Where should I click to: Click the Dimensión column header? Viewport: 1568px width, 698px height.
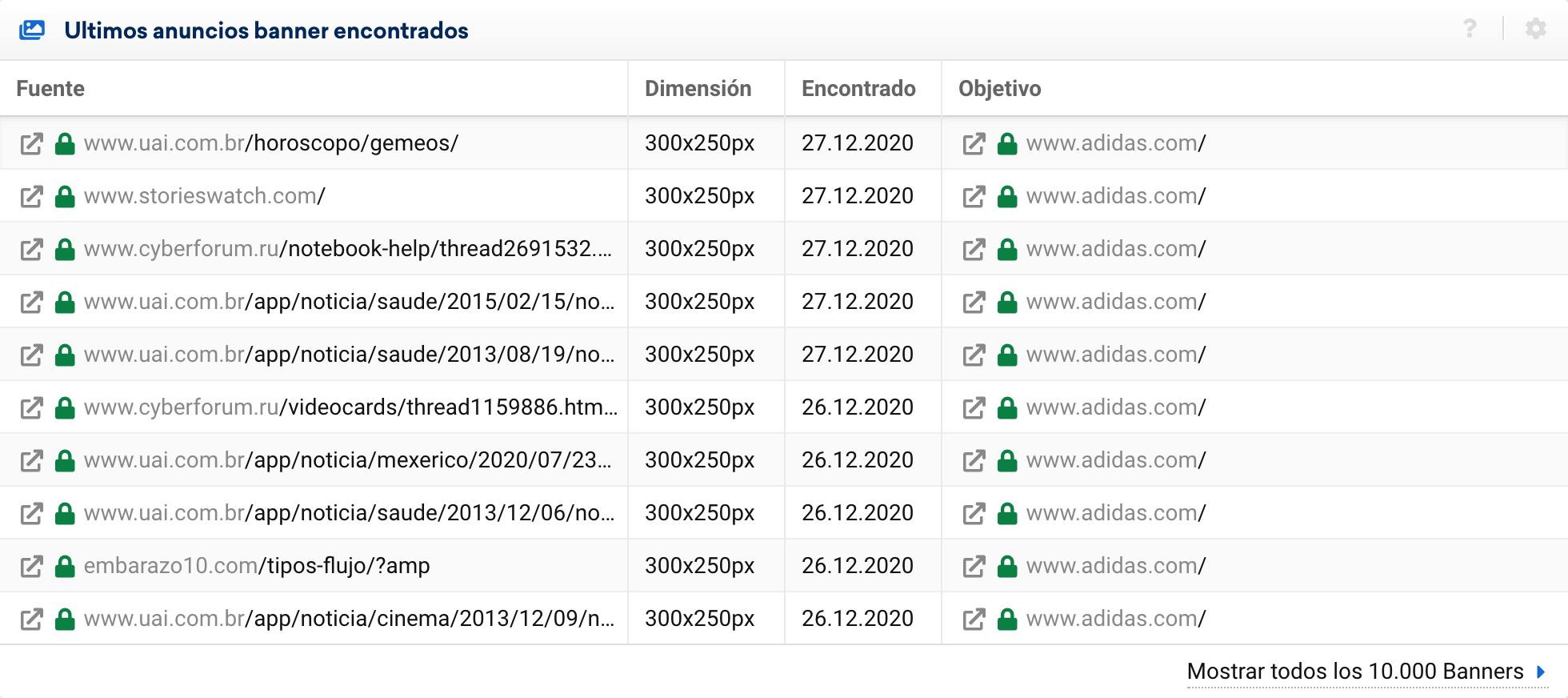point(698,89)
